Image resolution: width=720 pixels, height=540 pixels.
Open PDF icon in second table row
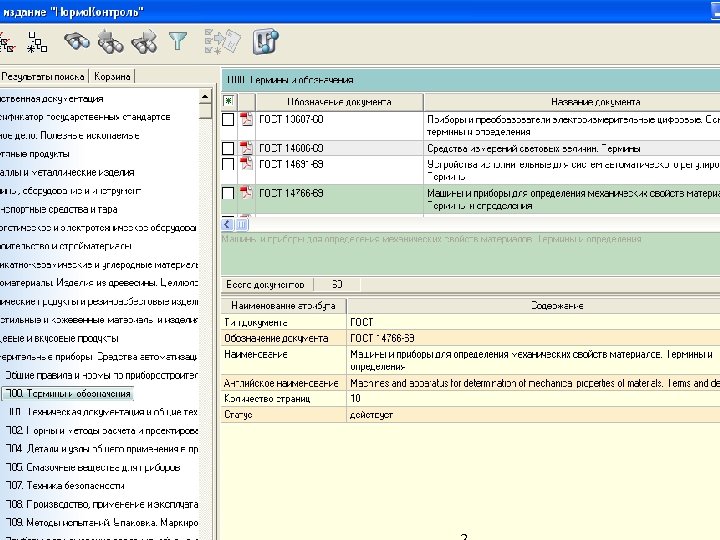click(x=246, y=148)
